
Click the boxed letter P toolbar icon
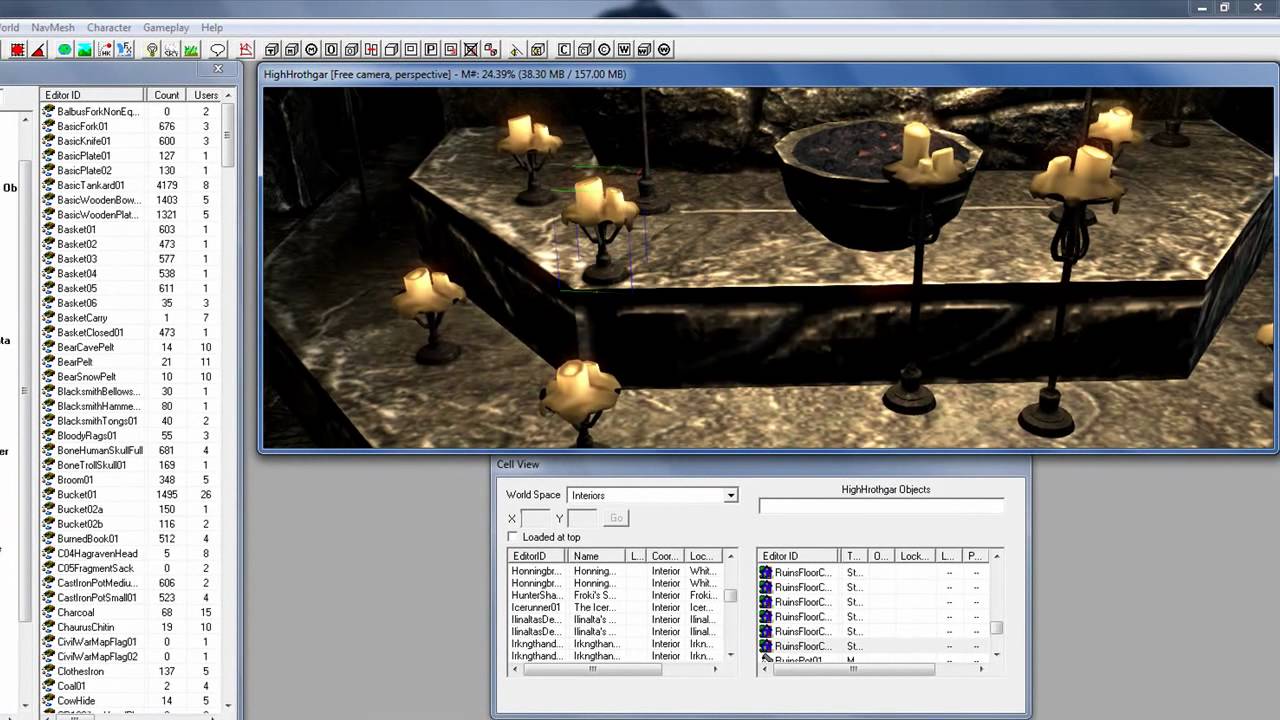coord(431,49)
